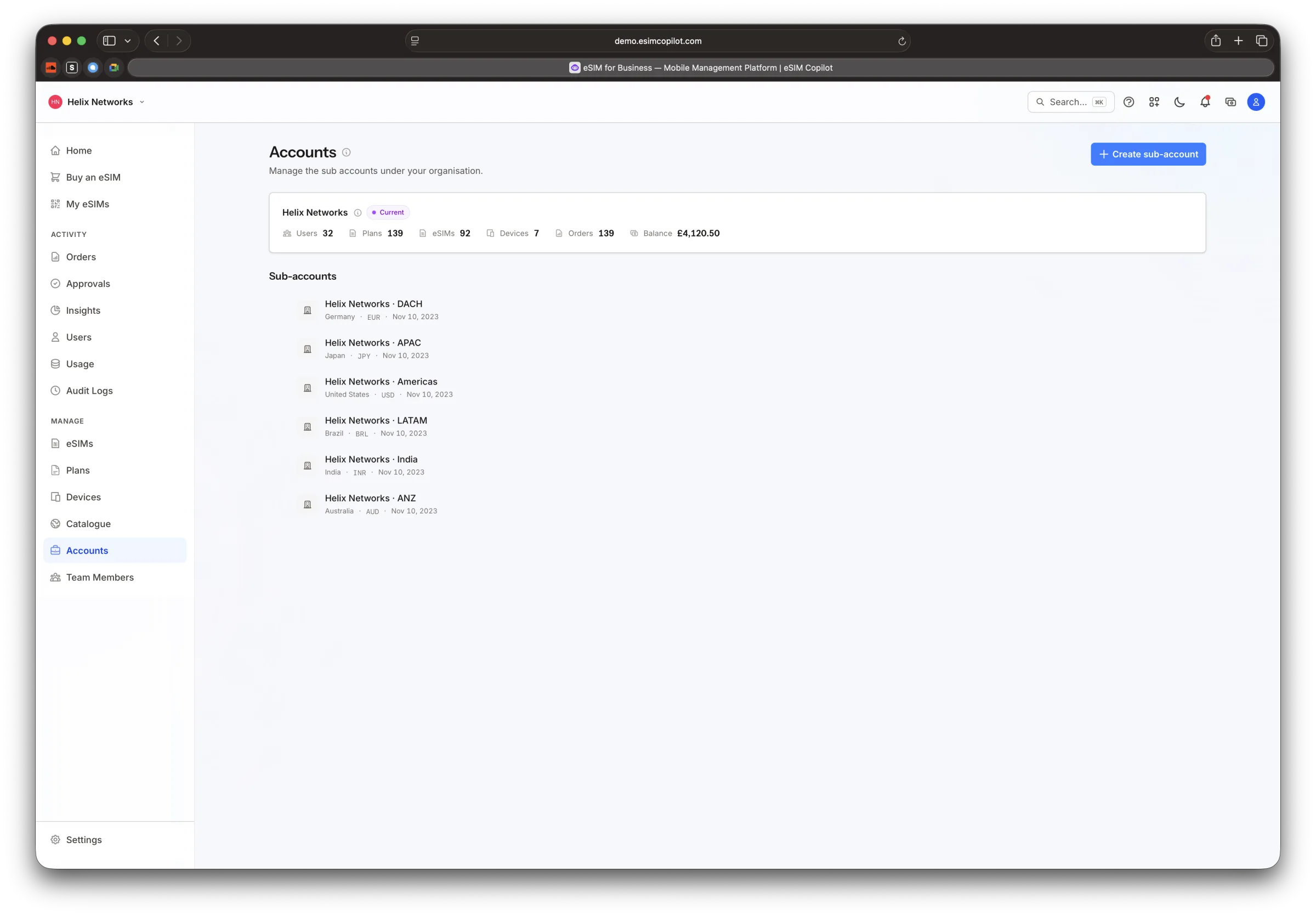The width and height of the screenshot is (1316, 916).
Task: Open Helix Networks · LATAM sub-account
Action: pos(376,421)
